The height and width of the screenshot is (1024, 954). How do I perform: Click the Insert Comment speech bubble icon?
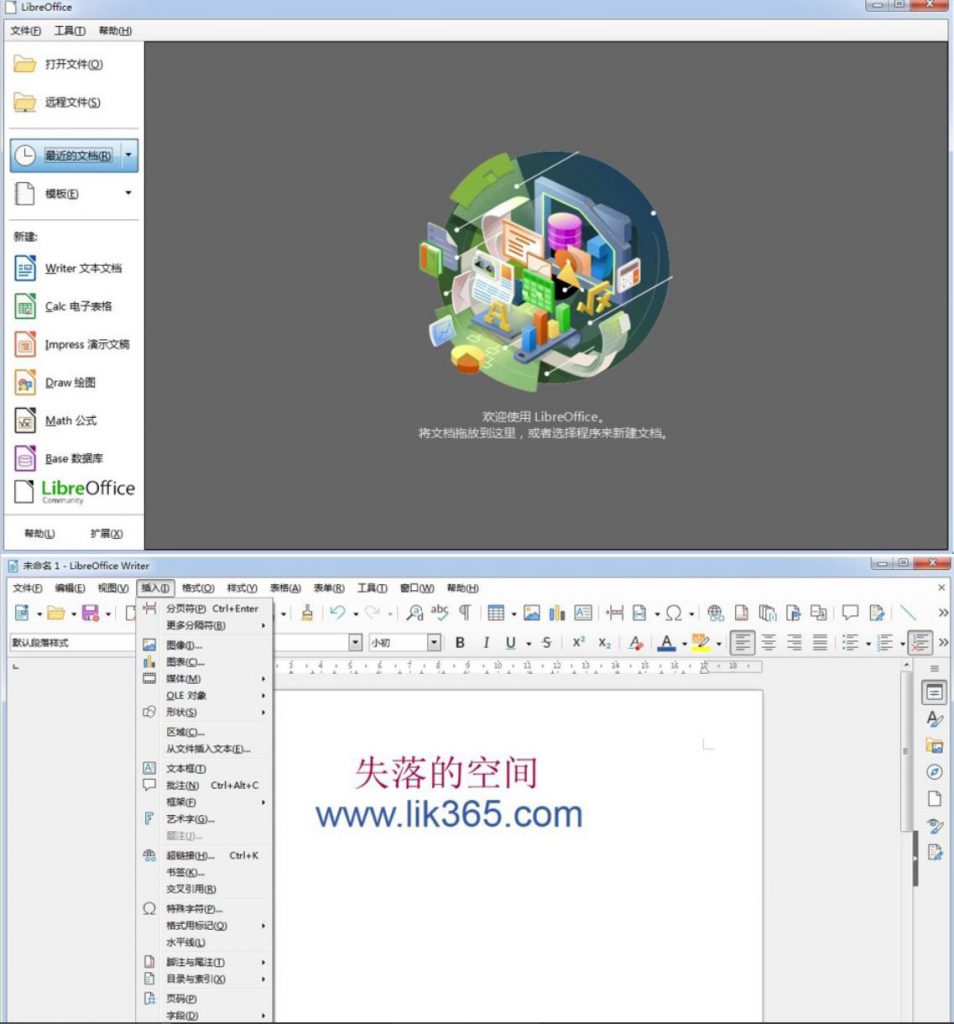coord(850,613)
